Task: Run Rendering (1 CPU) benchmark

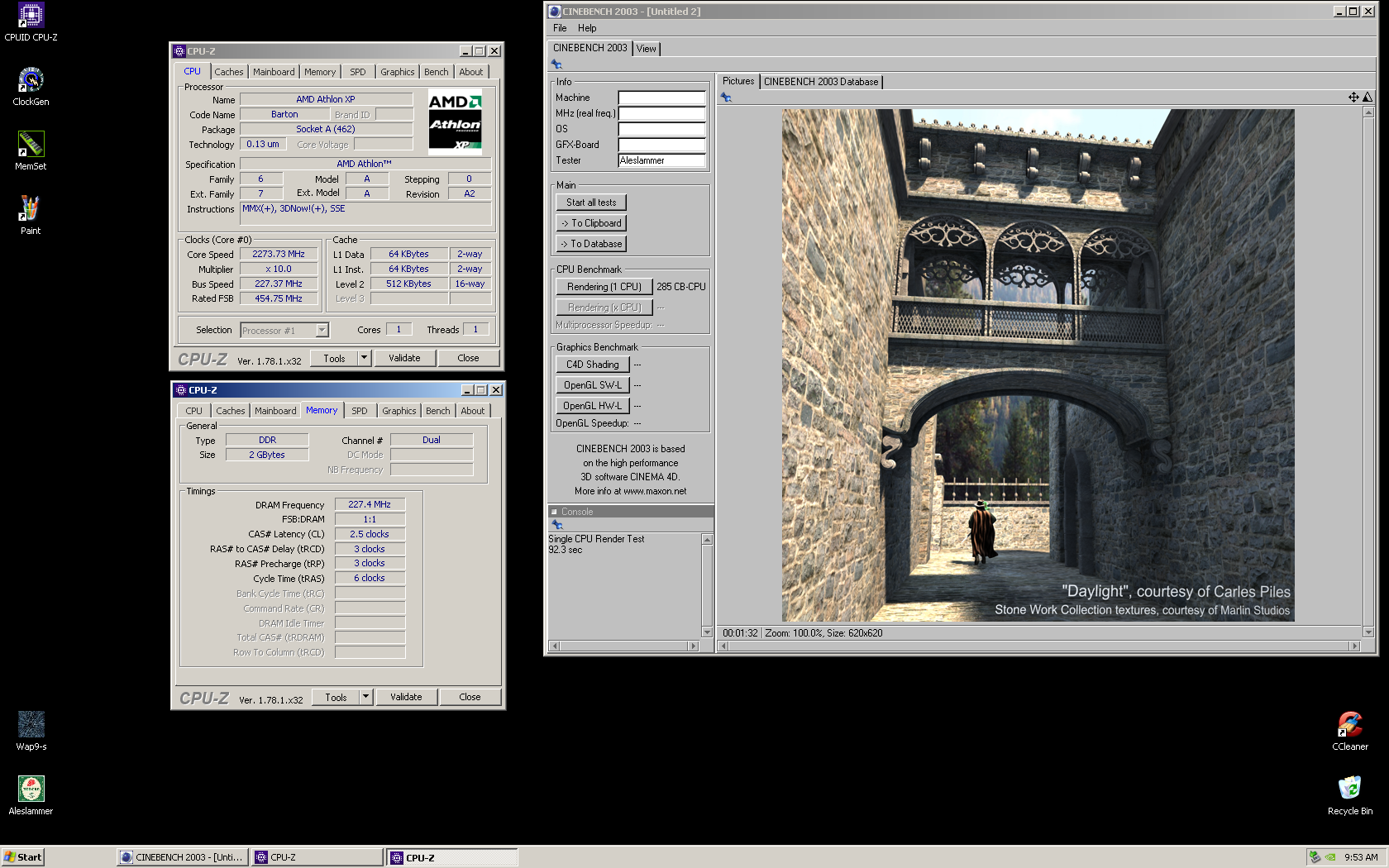Action: (x=604, y=287)
